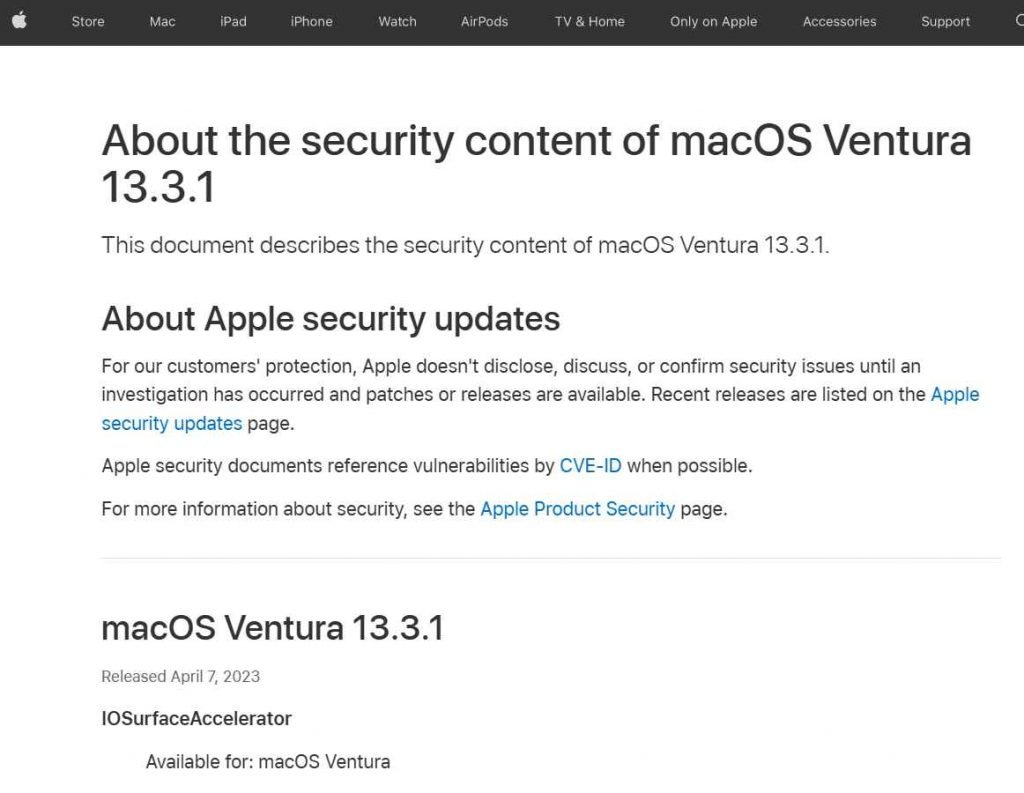Image resolution: width=1024 pixels, height=793 pixels.
Task: Go to the iPad section
Action: coord(233,22)
